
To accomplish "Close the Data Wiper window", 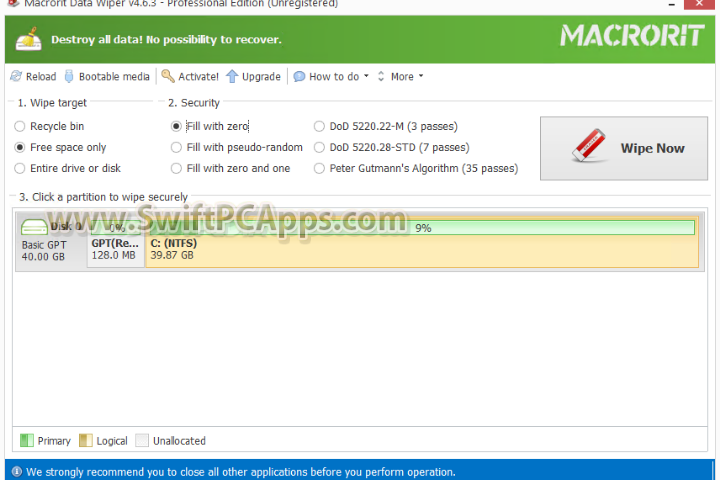I will click(699, 4).
